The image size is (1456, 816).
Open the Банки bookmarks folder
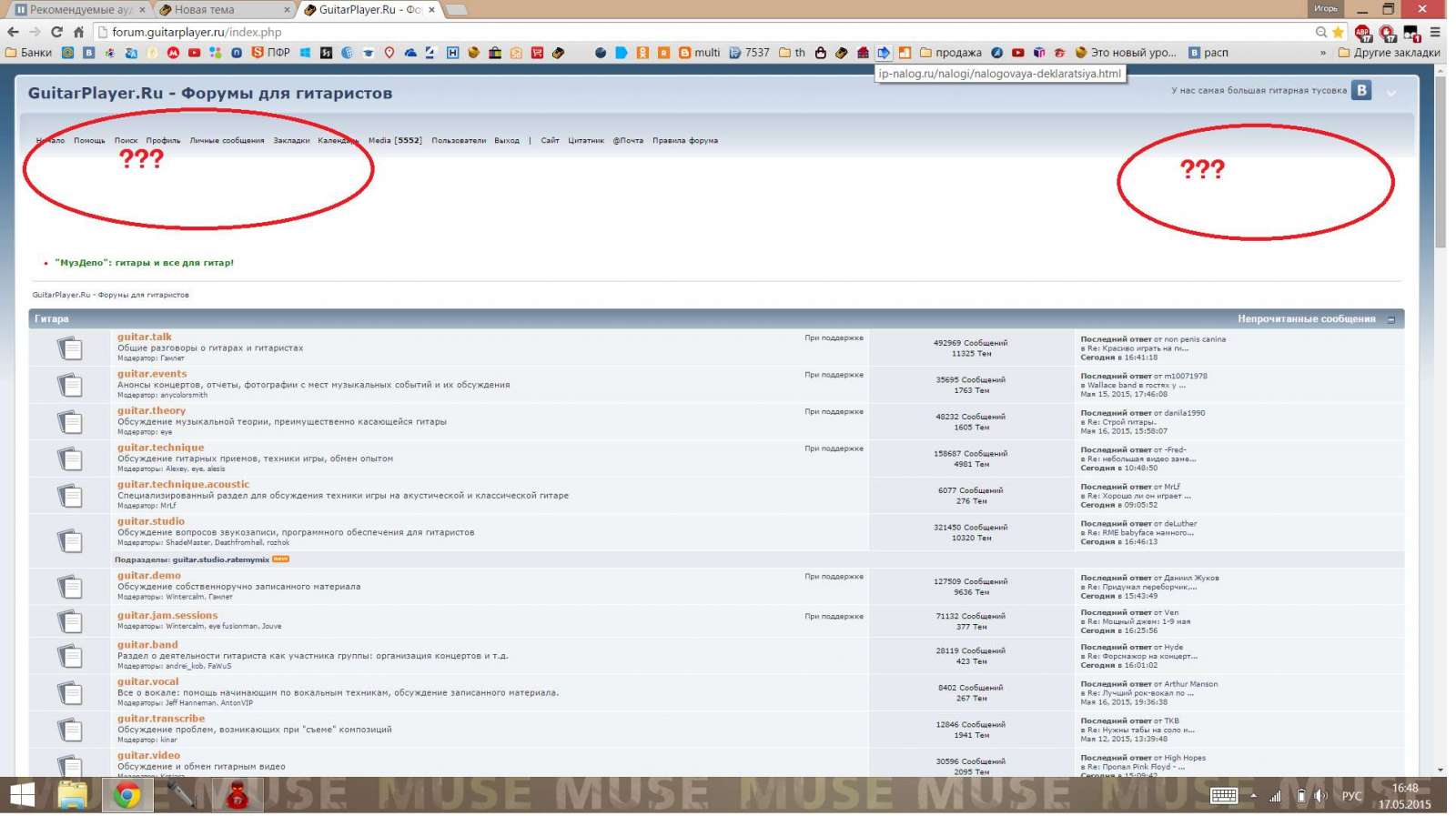click(x=29, y=53)
